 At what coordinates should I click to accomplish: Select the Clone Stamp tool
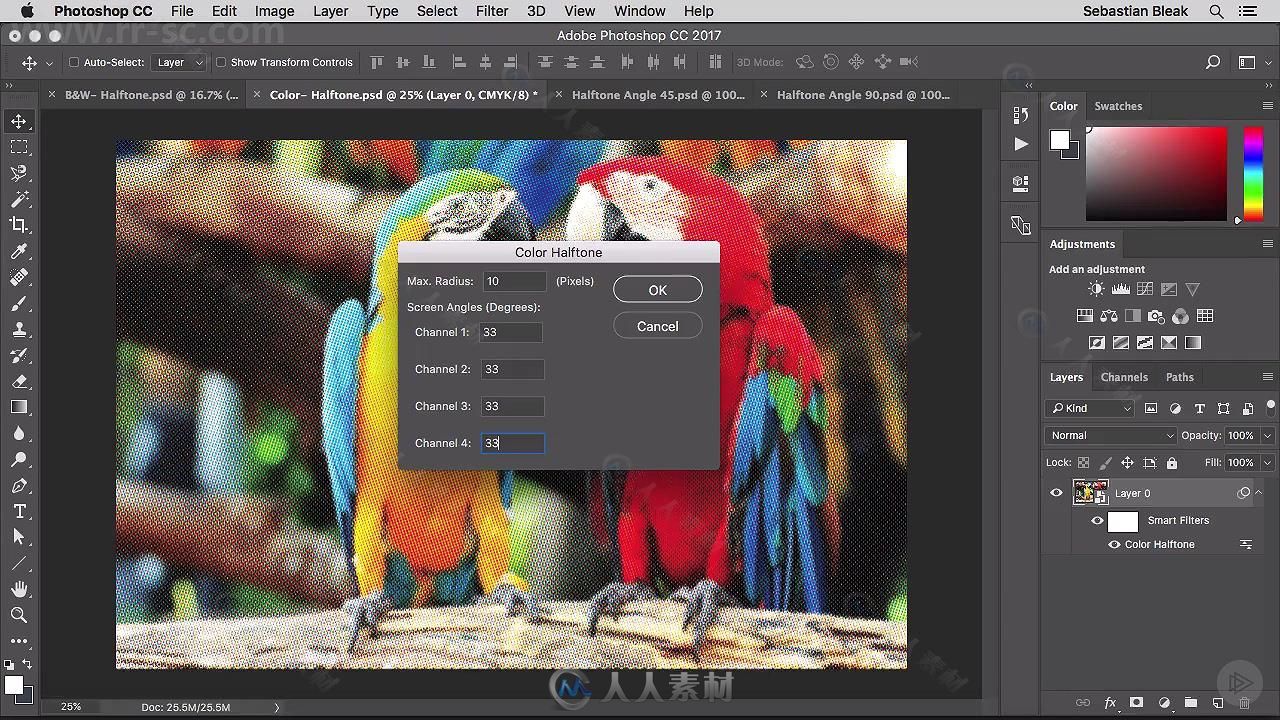pos(19,329)
